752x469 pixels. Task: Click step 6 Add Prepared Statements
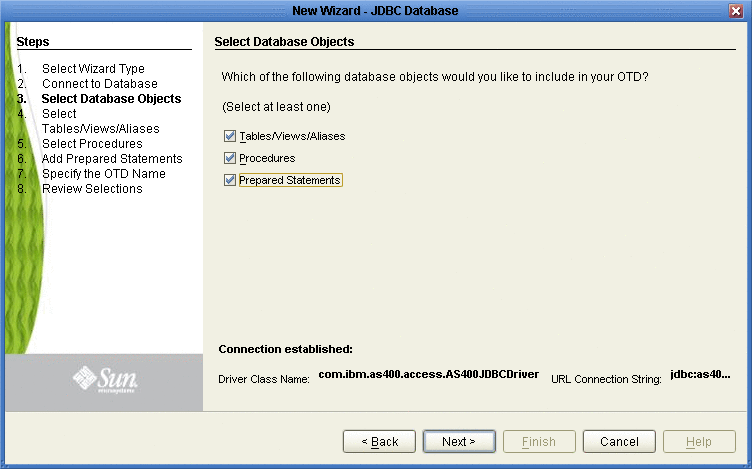(112, 159)
